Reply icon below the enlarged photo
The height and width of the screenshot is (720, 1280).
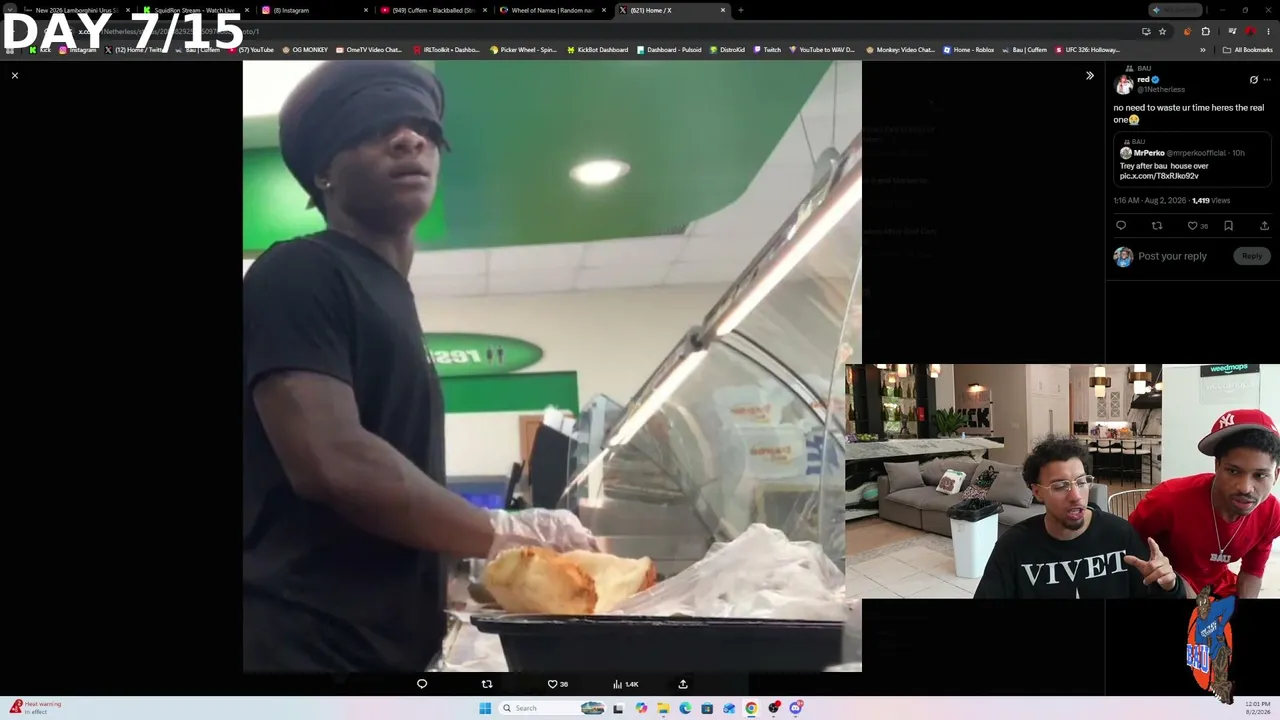(x=422, y=684)
